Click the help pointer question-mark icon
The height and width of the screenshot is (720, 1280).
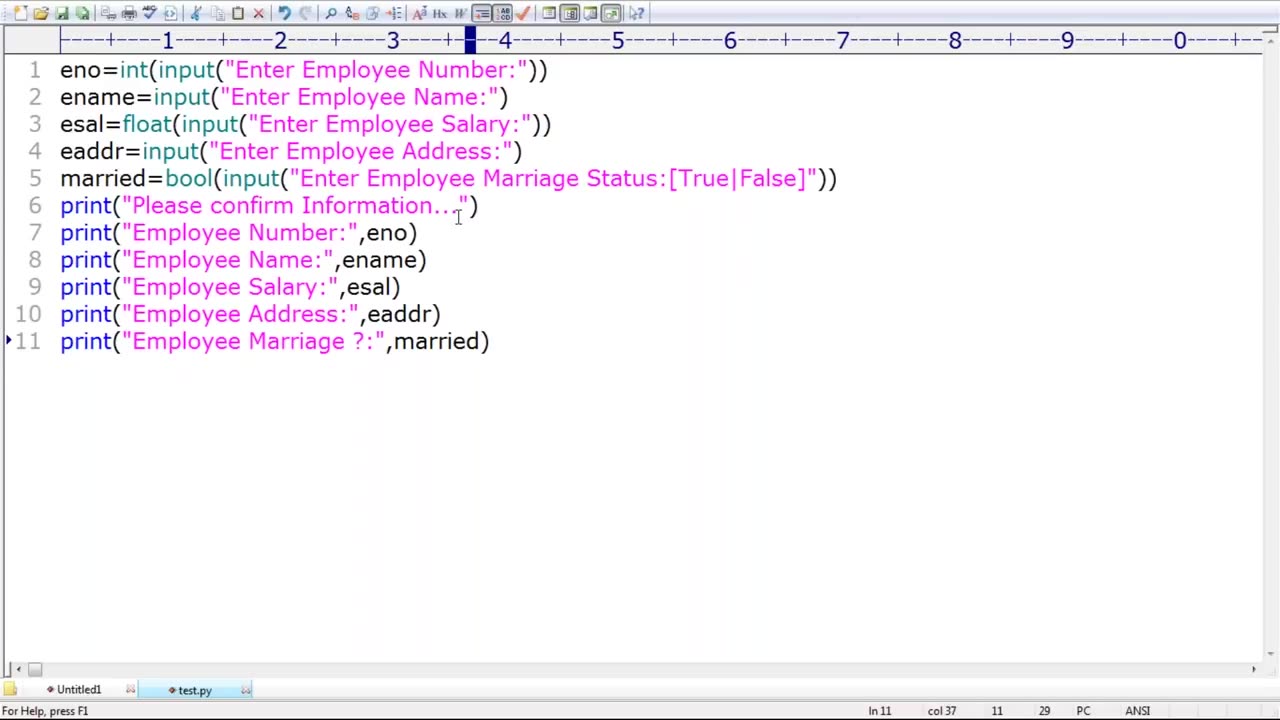[637, 13]
